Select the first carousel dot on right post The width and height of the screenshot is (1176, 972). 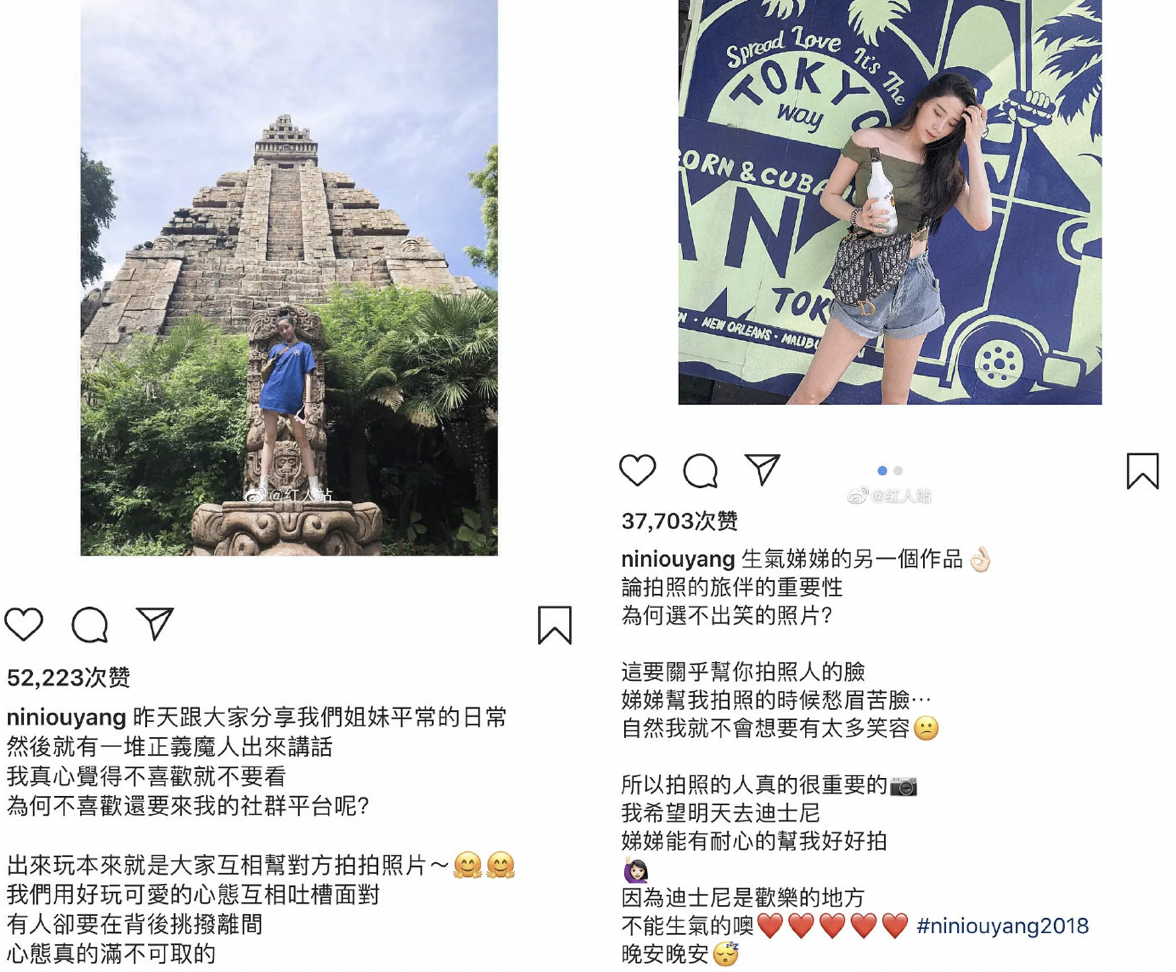(882, 470)
